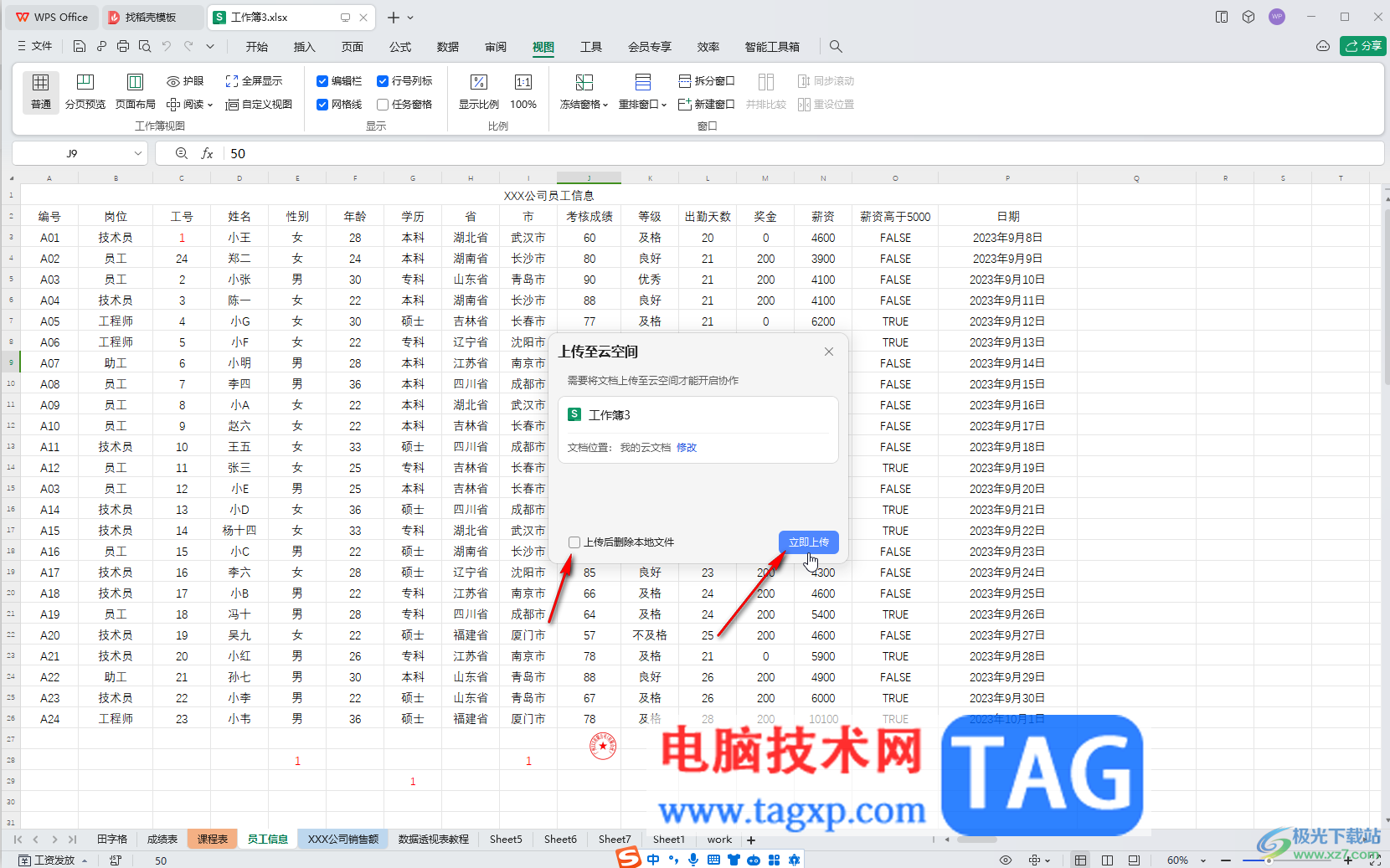1390x868 pixels.
Task: Open the zoom percentage dropdown at 60%
Action: click(1203, 860)
